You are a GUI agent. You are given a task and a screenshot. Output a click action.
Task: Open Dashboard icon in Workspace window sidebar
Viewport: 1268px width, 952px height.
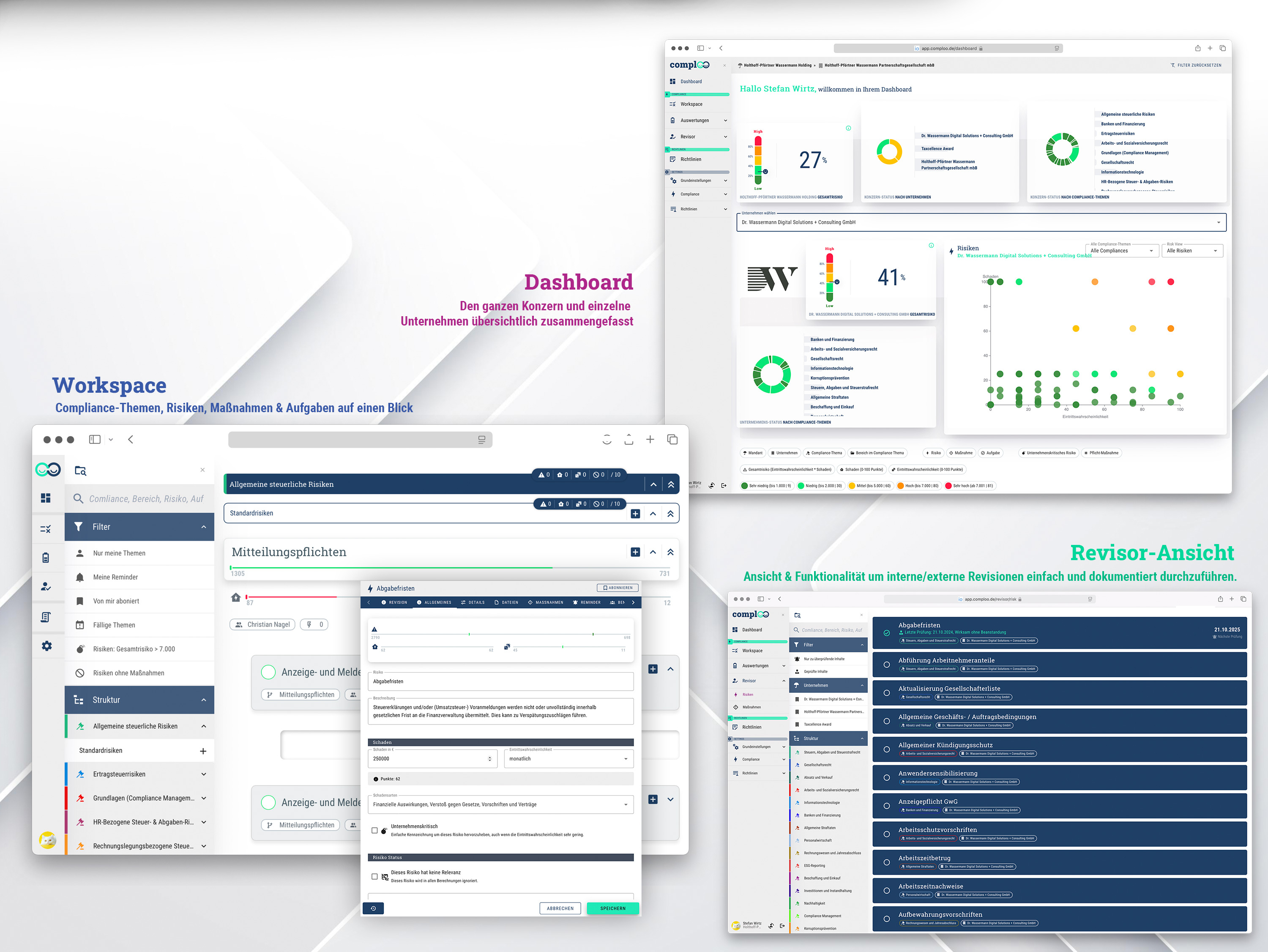pyautogui.click(x=46, y=498)
